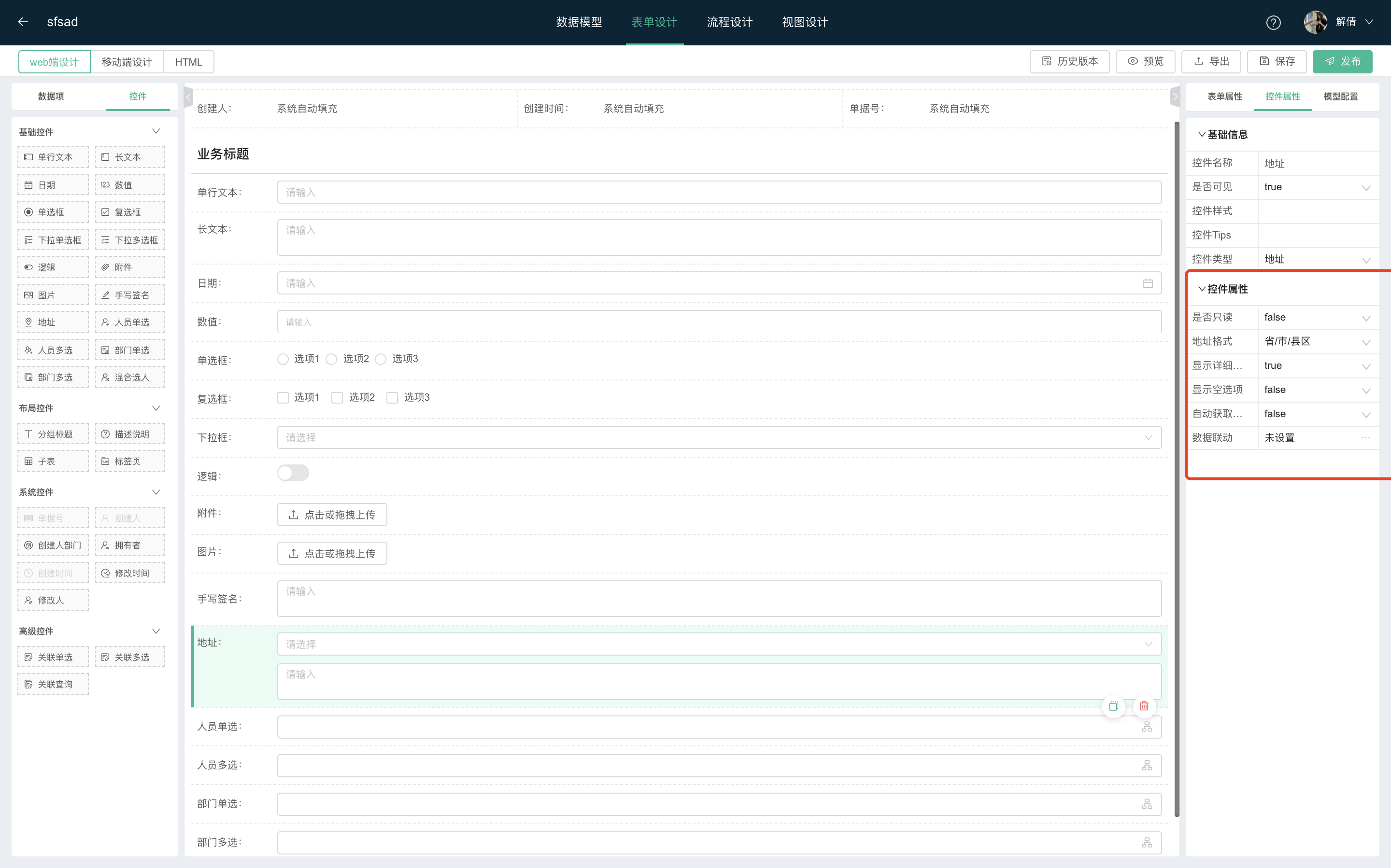Pick the 人员单选 palette control

(x=130, y=322)
